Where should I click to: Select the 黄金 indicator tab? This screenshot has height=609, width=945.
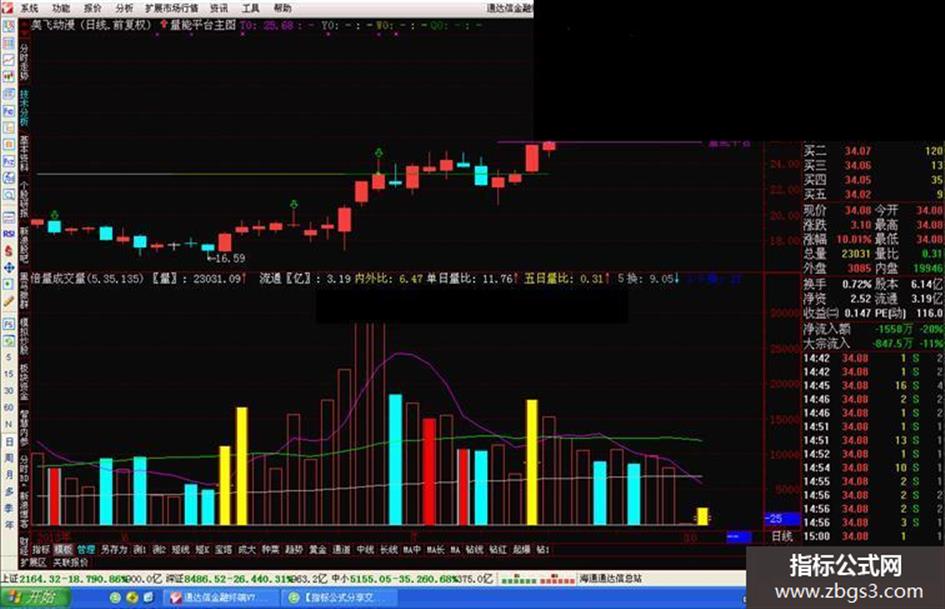[318, 549]
